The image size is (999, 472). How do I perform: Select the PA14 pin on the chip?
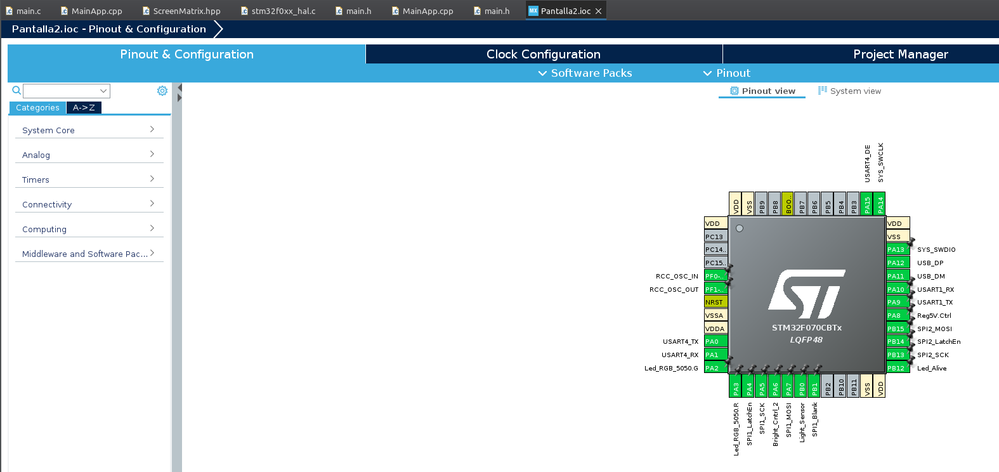coord(880,203)
